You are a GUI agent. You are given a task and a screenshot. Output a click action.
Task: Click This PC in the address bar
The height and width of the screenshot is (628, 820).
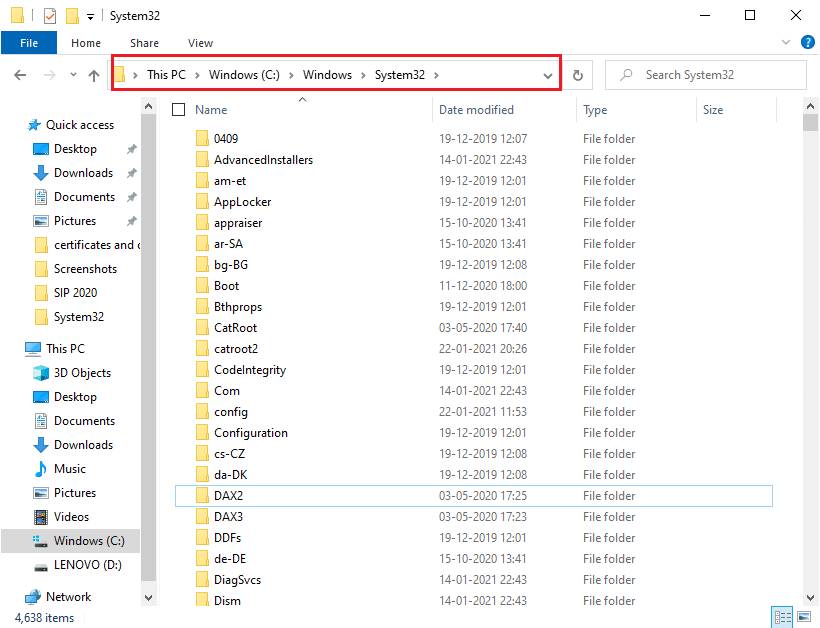tap(166, 75)
